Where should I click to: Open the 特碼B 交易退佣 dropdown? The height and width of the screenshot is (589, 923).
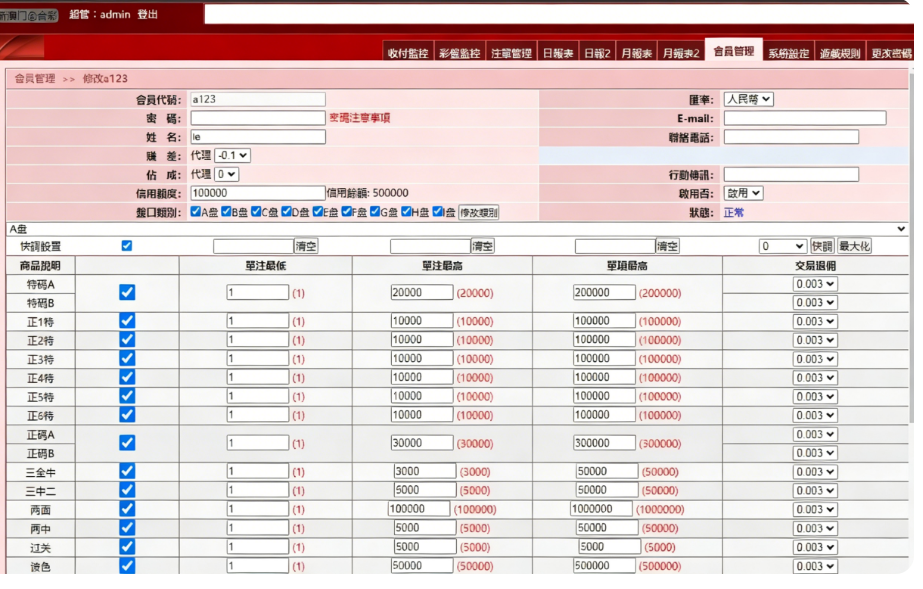point(815,302)
